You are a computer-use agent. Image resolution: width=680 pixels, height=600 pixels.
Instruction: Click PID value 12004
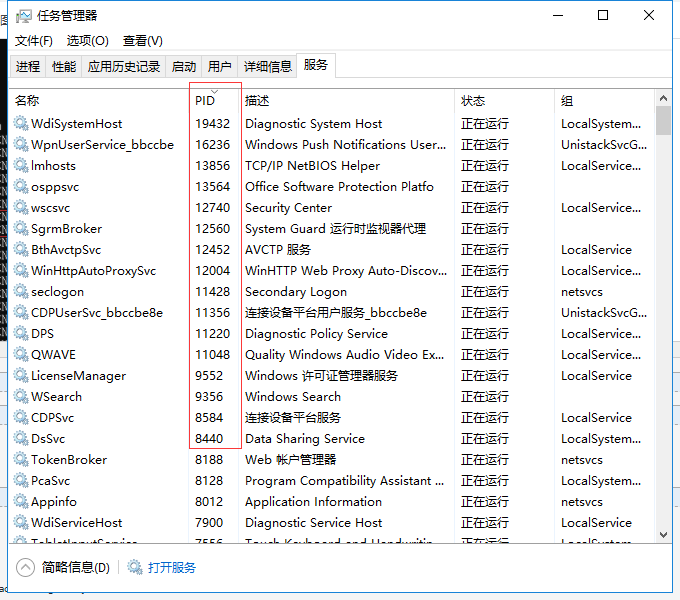212,271
